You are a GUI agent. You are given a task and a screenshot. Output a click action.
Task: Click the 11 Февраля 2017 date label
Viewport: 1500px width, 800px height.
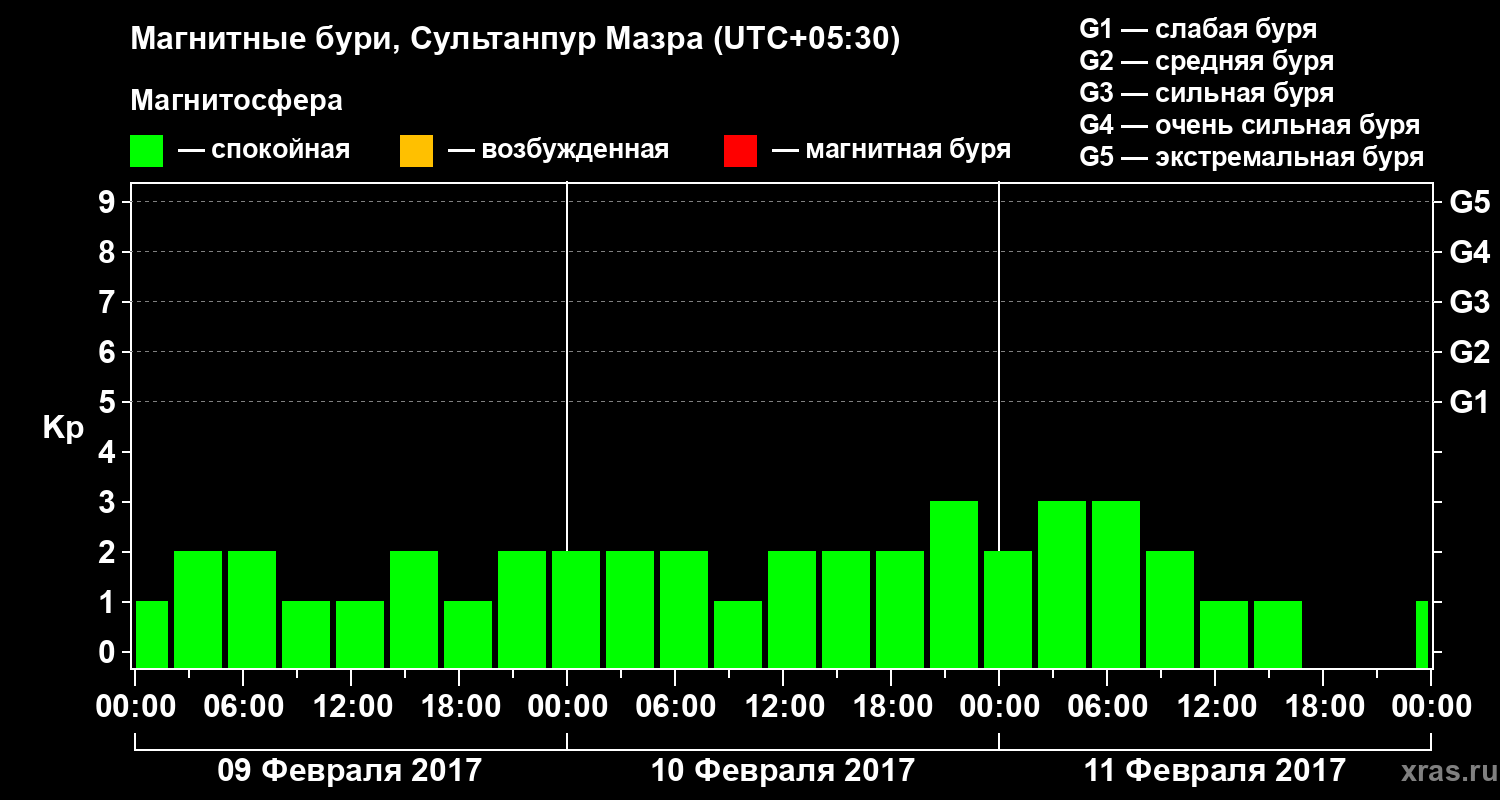[x=1215, y=771]
